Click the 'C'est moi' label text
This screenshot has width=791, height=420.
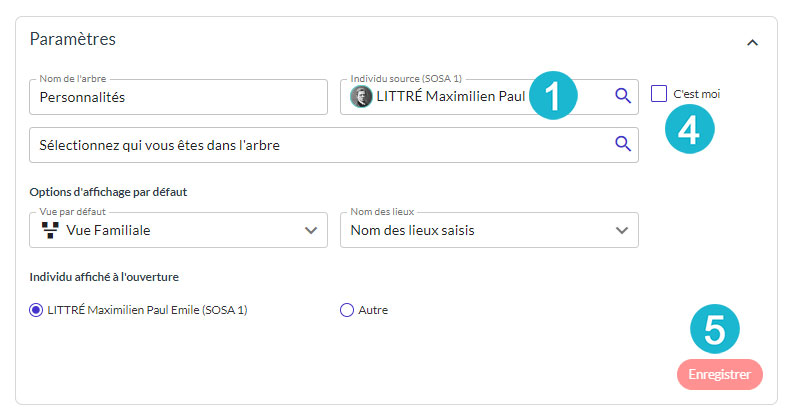point(697,94)
